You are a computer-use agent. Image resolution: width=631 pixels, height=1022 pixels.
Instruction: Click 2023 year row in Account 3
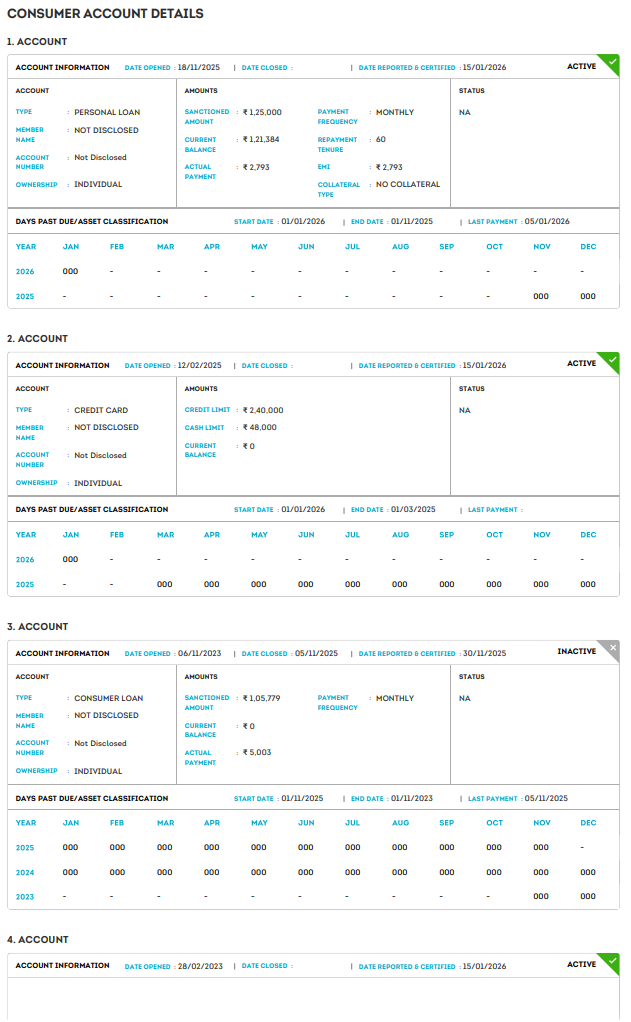[313, 897]
